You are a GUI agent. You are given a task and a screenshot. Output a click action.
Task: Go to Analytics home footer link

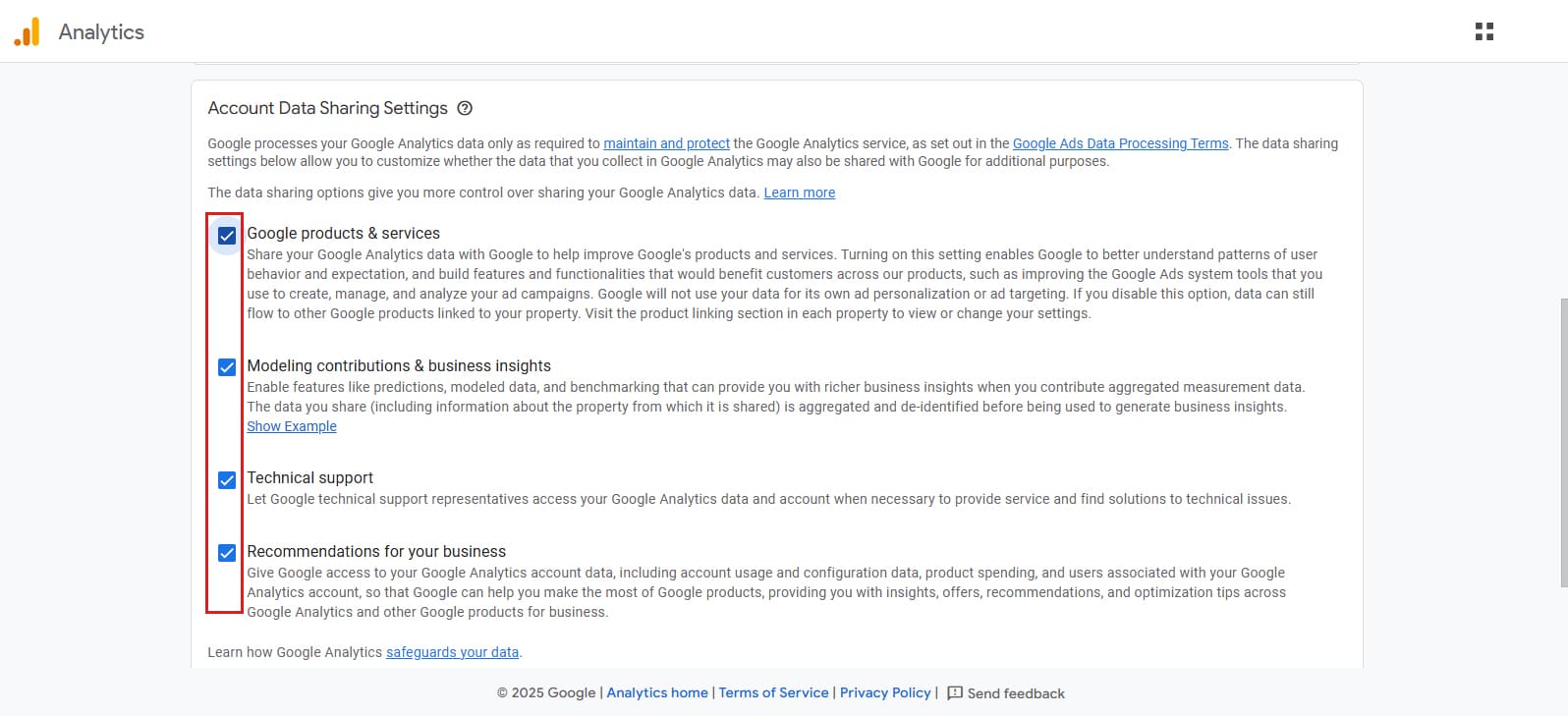[657, 692]
